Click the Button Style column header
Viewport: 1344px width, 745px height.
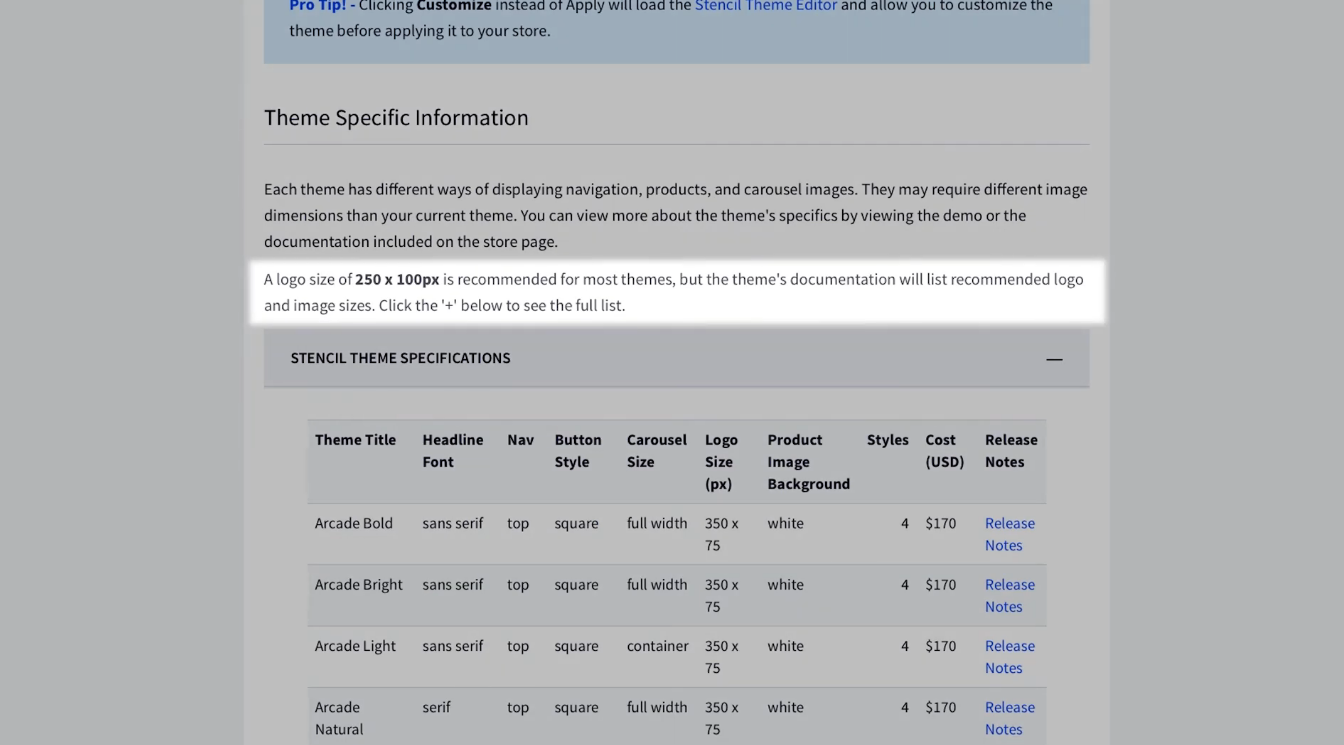point(578,451)
